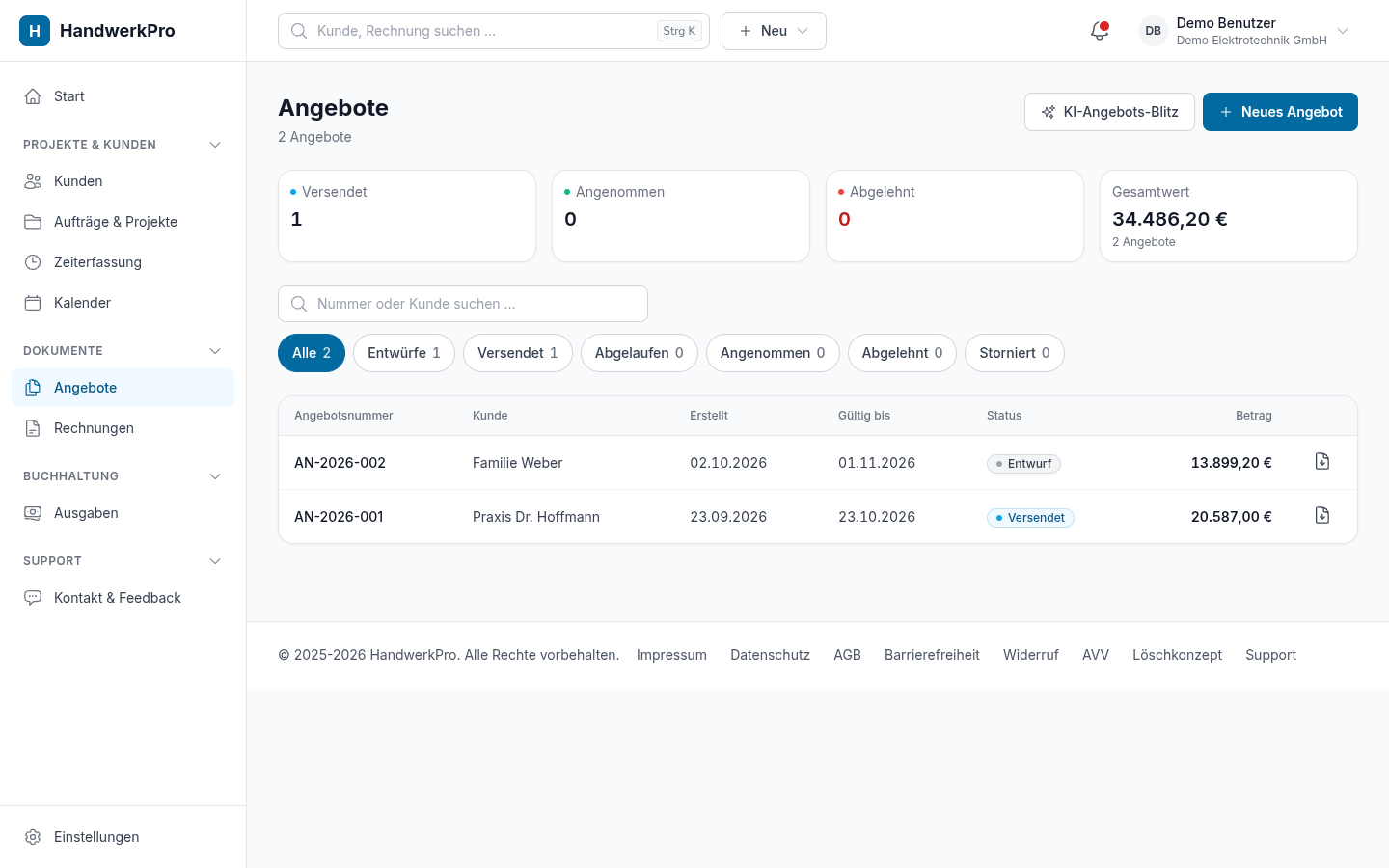
Task: Open Löschkonzept link
Action: [x=1177, y=655]
